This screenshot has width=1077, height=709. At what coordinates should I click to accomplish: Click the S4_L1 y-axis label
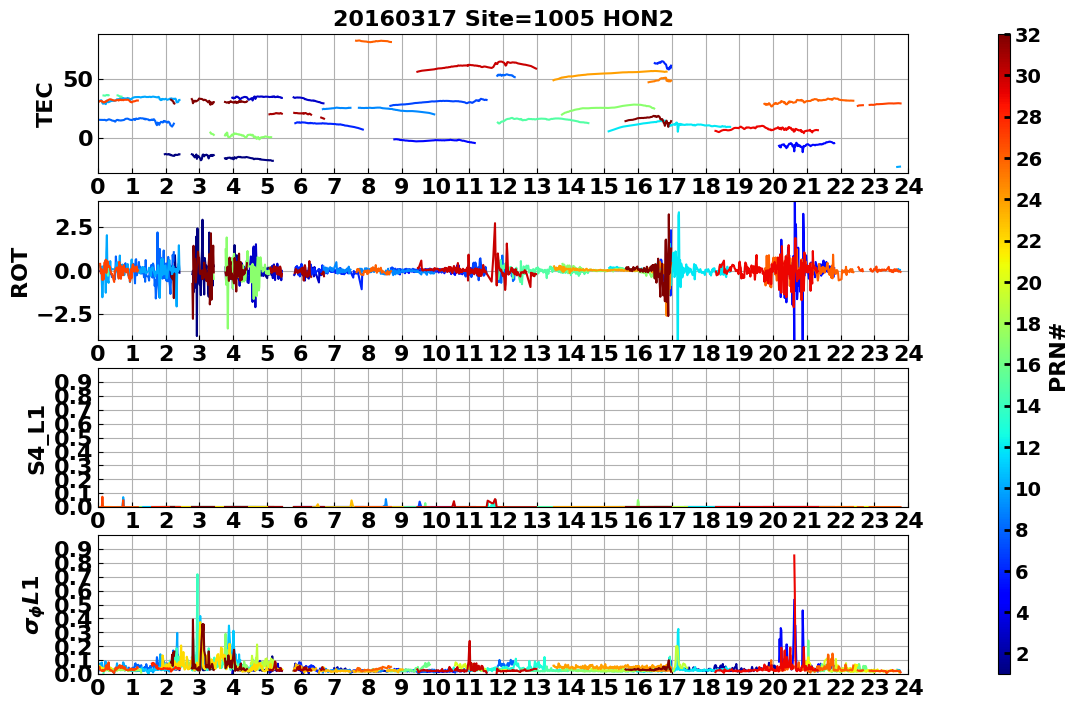tap(36, 440)
